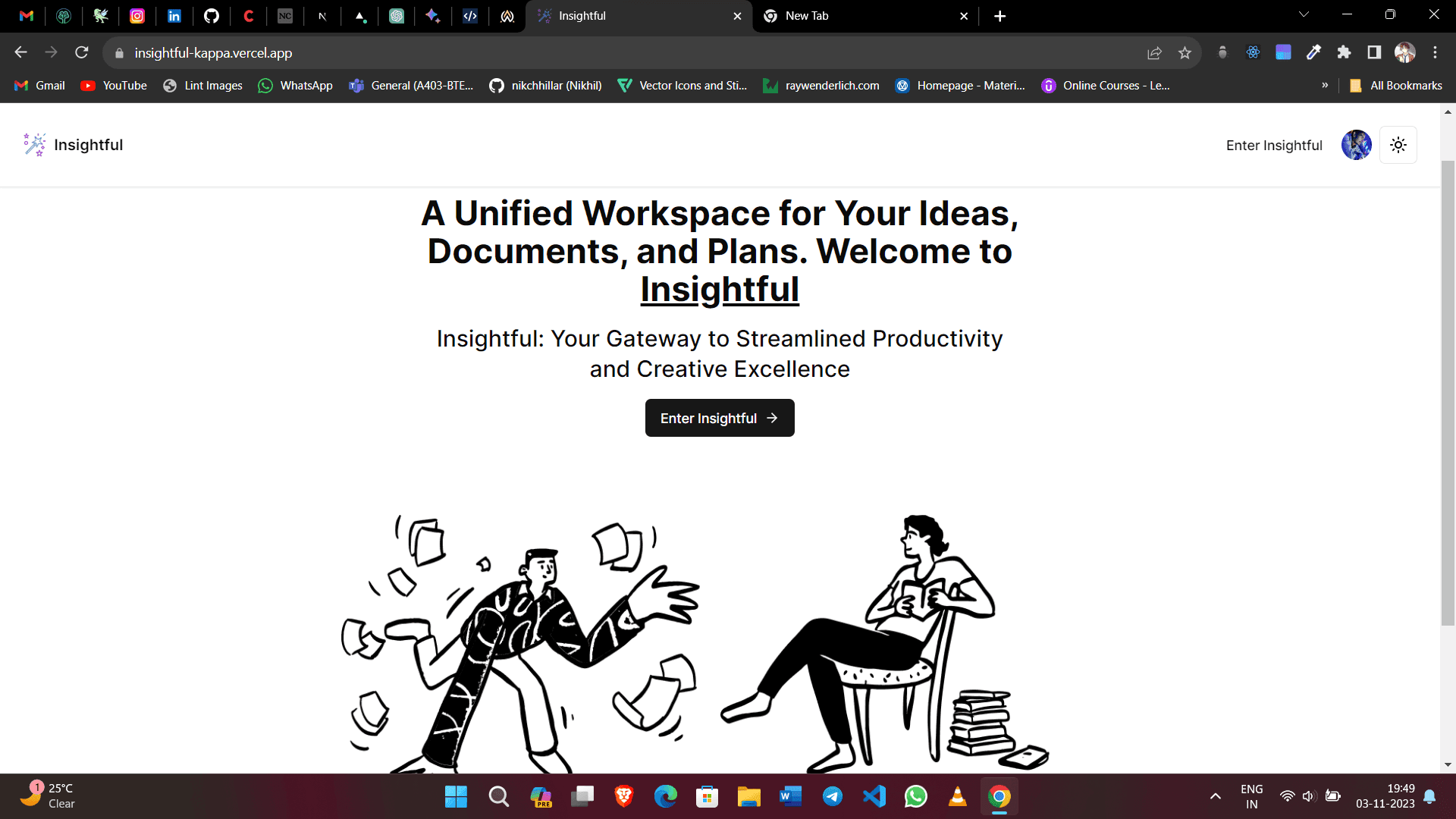
Task: Open Homepage - Materi... bookmark
Action: point(960,86)
